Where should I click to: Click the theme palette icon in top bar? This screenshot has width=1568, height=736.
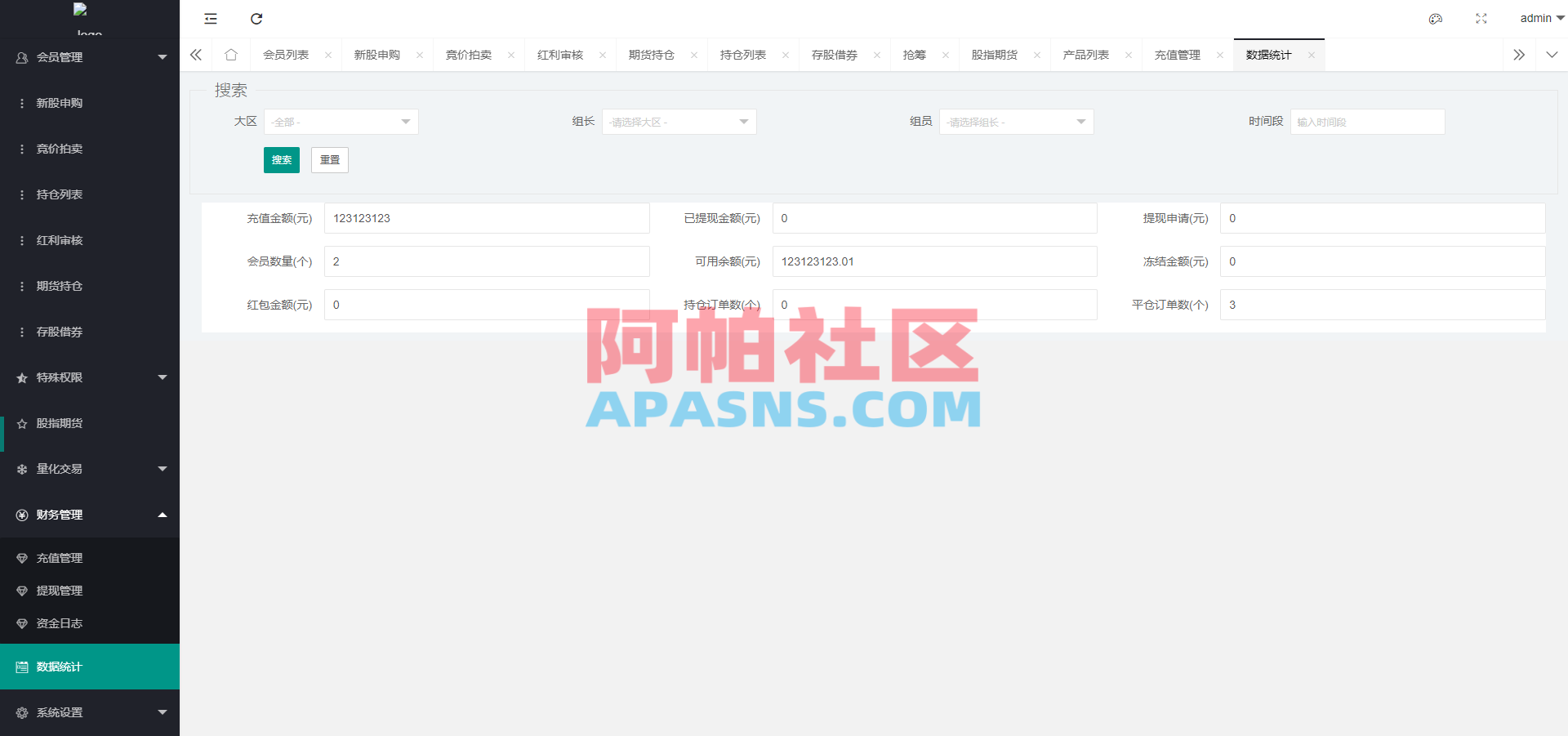[x=1435, y=19]
